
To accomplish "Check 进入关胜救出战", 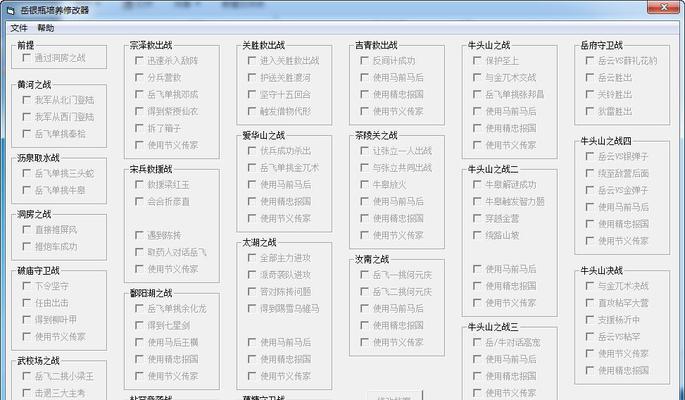I will click(x=252, y=61).
